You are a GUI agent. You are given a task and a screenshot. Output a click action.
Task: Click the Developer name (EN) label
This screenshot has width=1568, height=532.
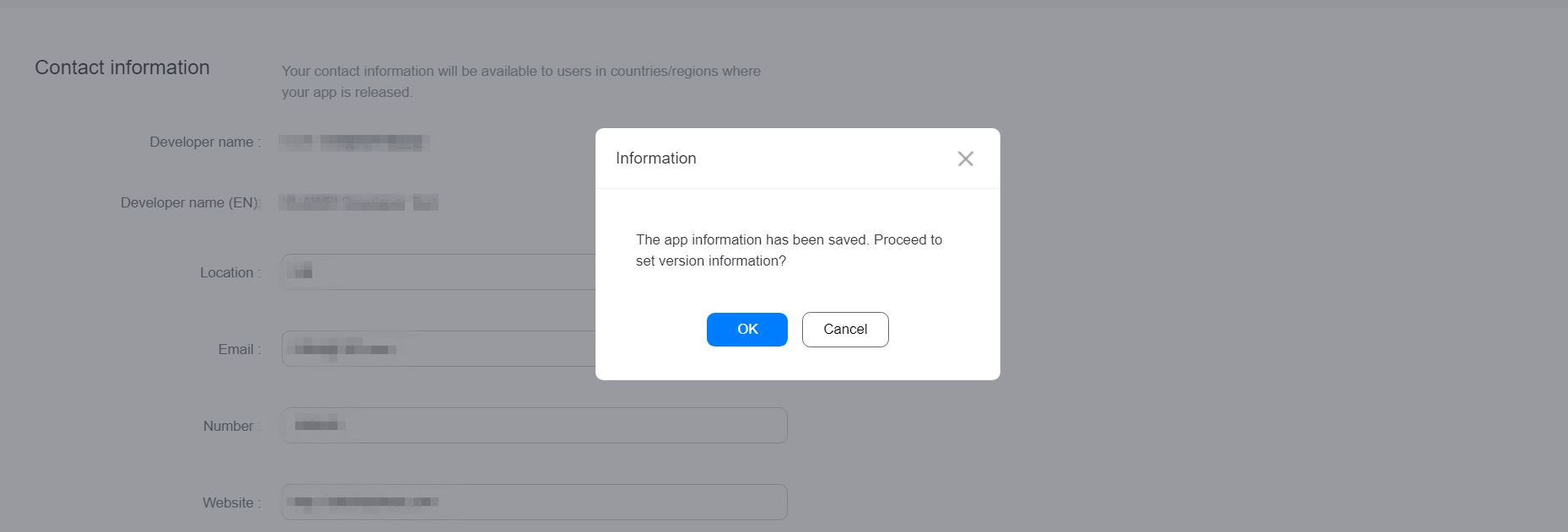coord(191,203)
